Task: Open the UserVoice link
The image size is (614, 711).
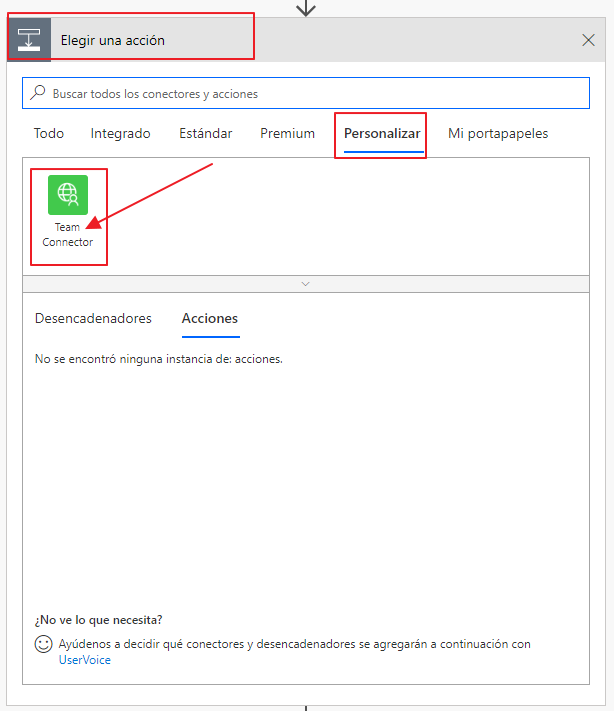Action: [85, 660]
